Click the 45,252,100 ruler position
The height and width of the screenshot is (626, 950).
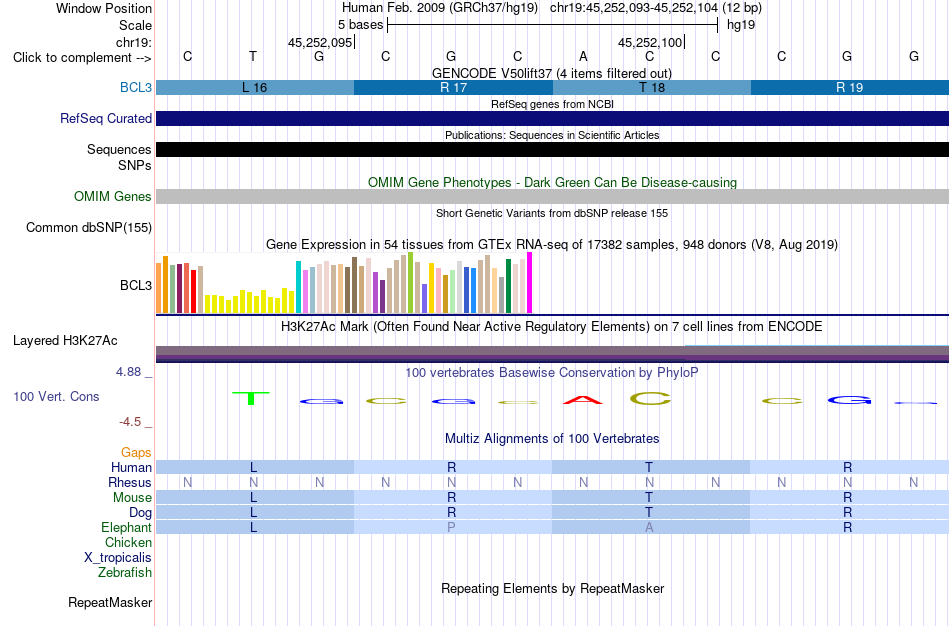pos(650,42)
